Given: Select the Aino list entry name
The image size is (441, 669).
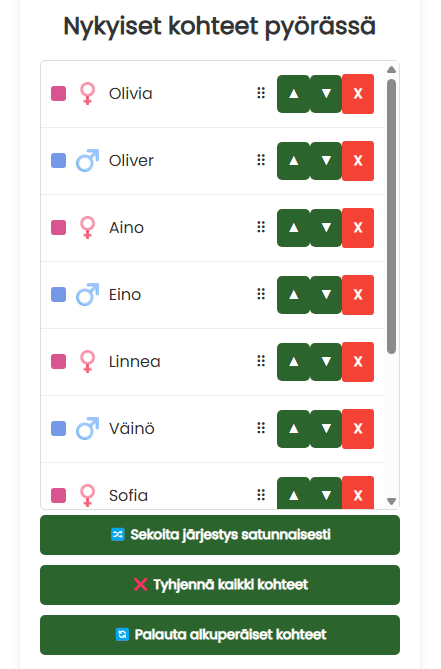Looking at the screenshot, I should [127, 228].
